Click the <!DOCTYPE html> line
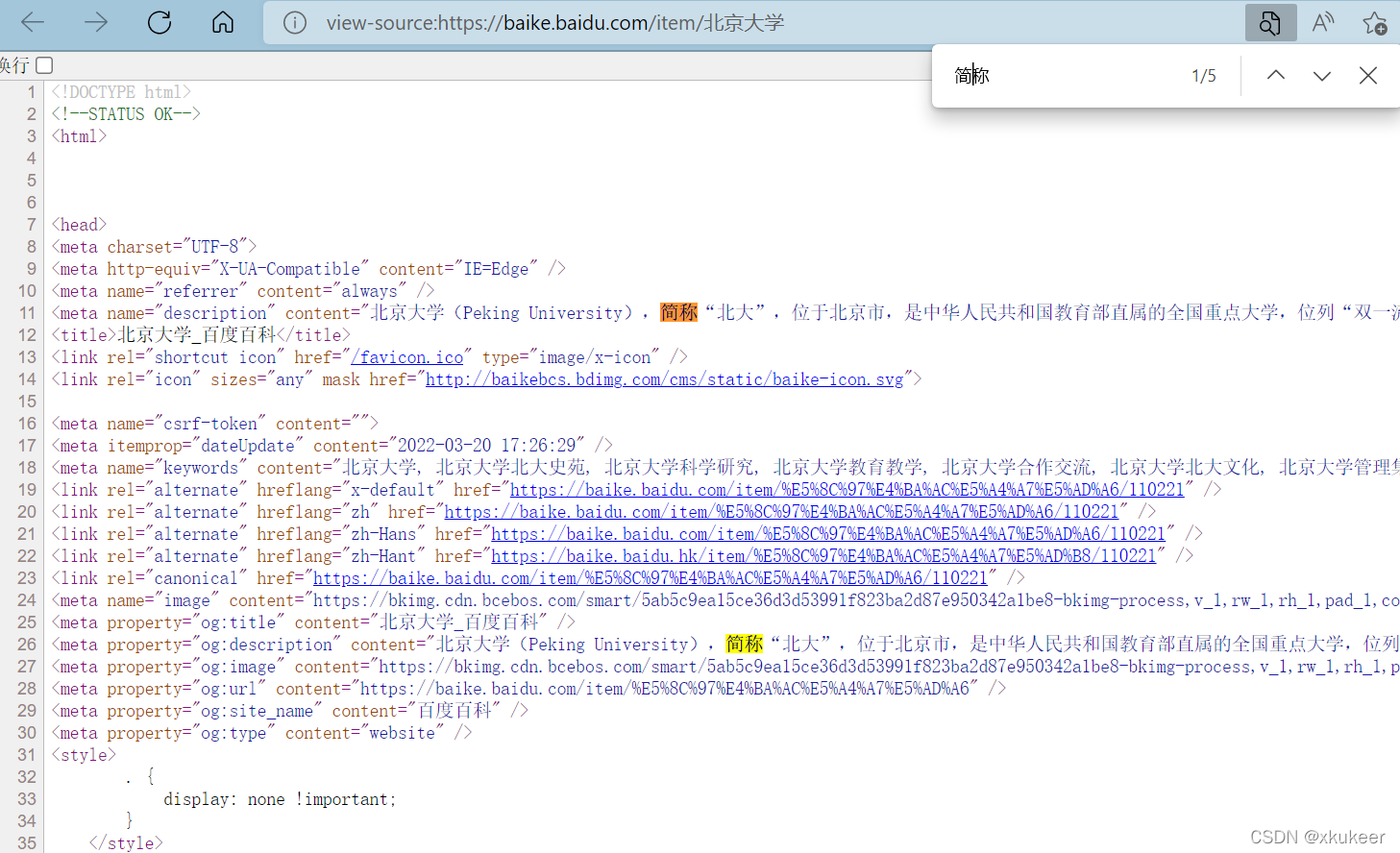 tap(121, 92)
